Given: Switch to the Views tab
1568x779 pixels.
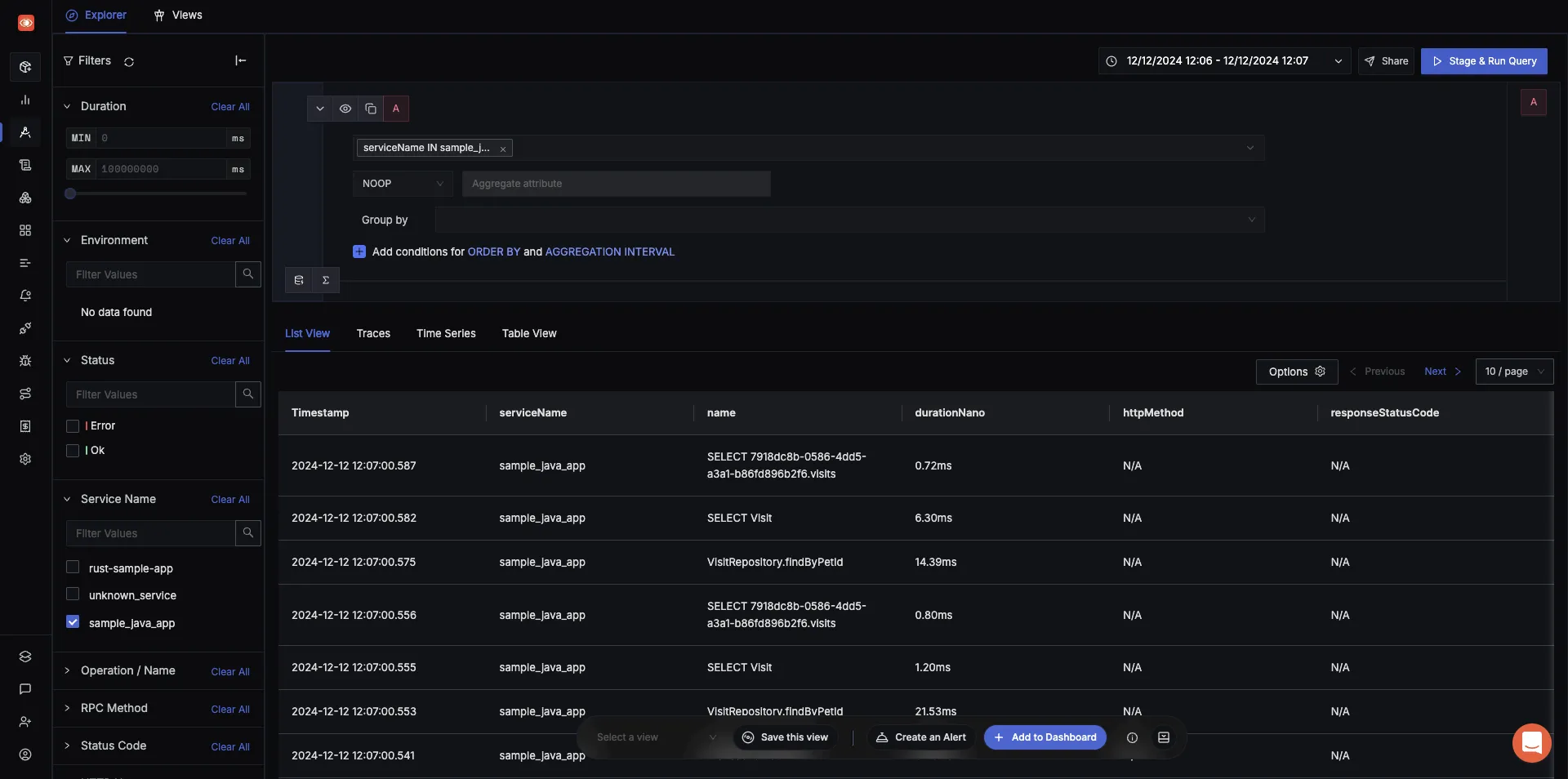Looking at the screenshot, I should point(178,16).
